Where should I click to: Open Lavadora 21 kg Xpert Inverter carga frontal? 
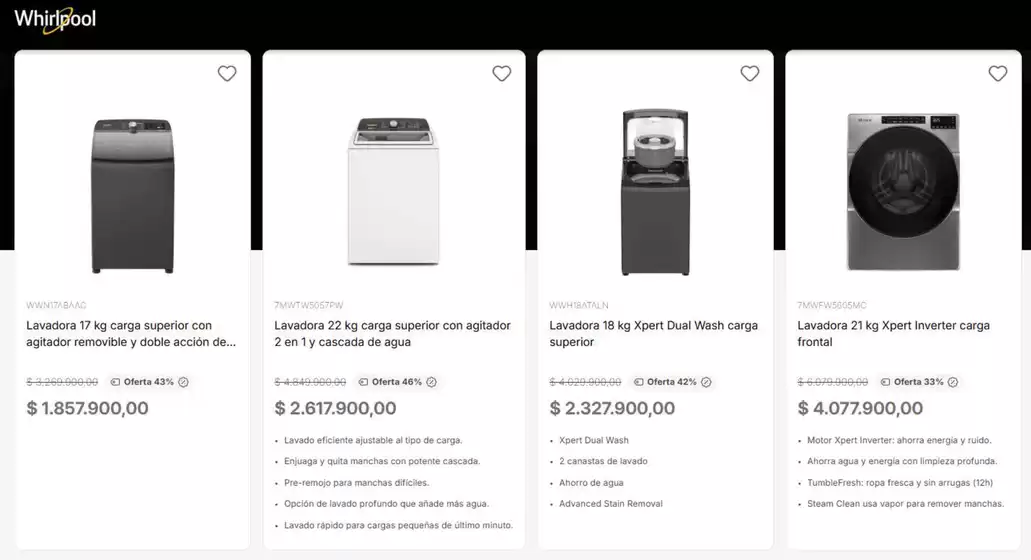click(893, 333)
